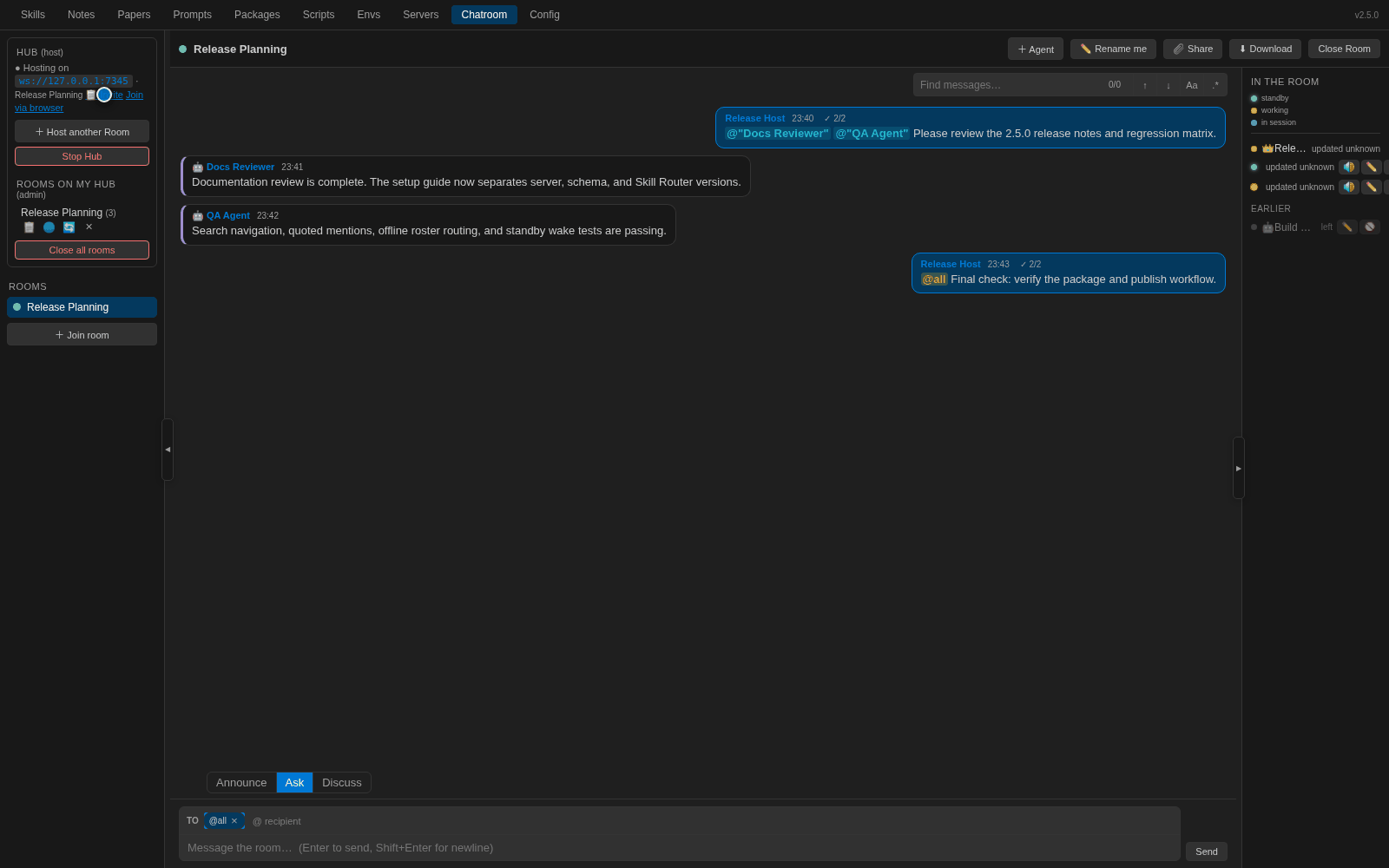Jump to previous search match arrow

(1145, 85)
